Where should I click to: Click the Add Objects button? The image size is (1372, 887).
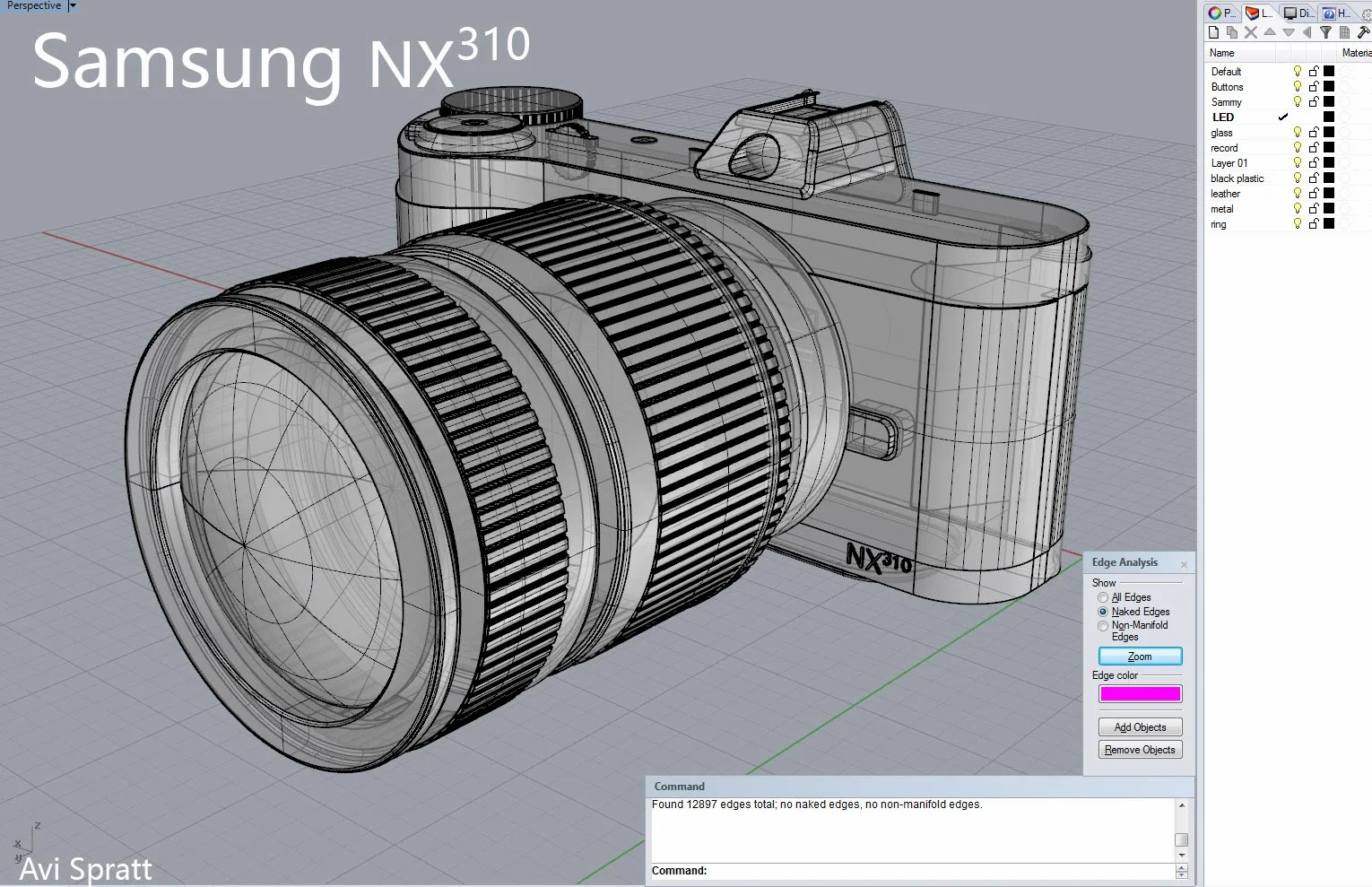click(x=1140, y=727)
